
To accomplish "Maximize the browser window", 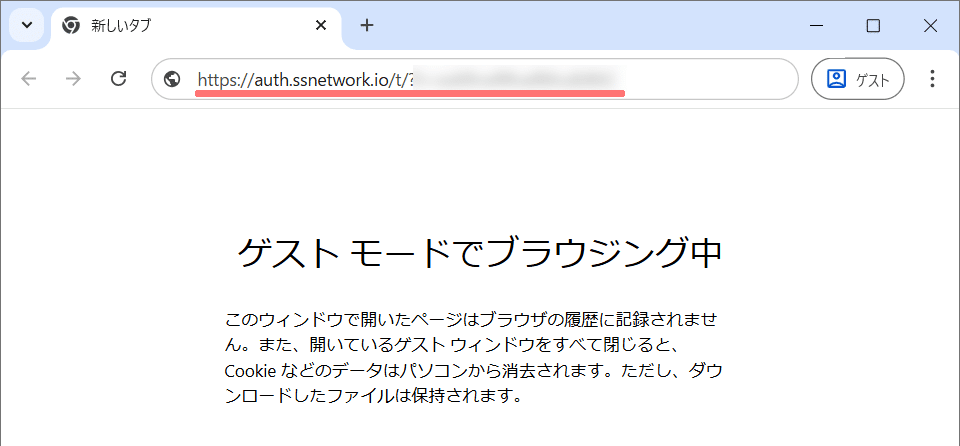I will coord(873,26).
